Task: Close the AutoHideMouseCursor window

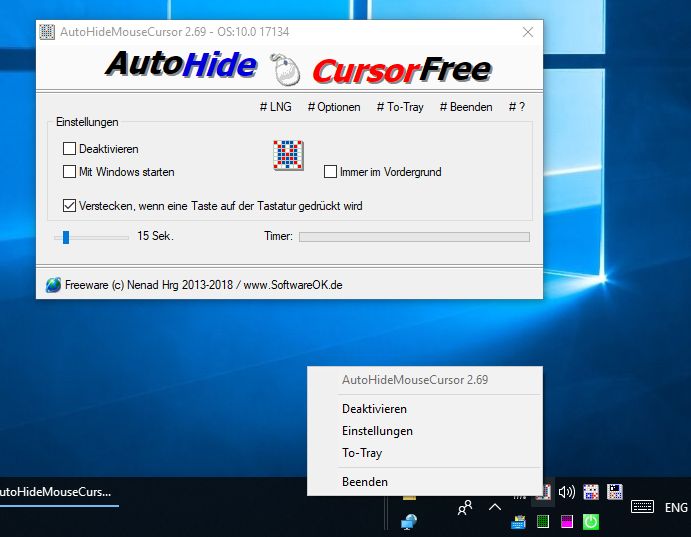Action: [528, 32]
